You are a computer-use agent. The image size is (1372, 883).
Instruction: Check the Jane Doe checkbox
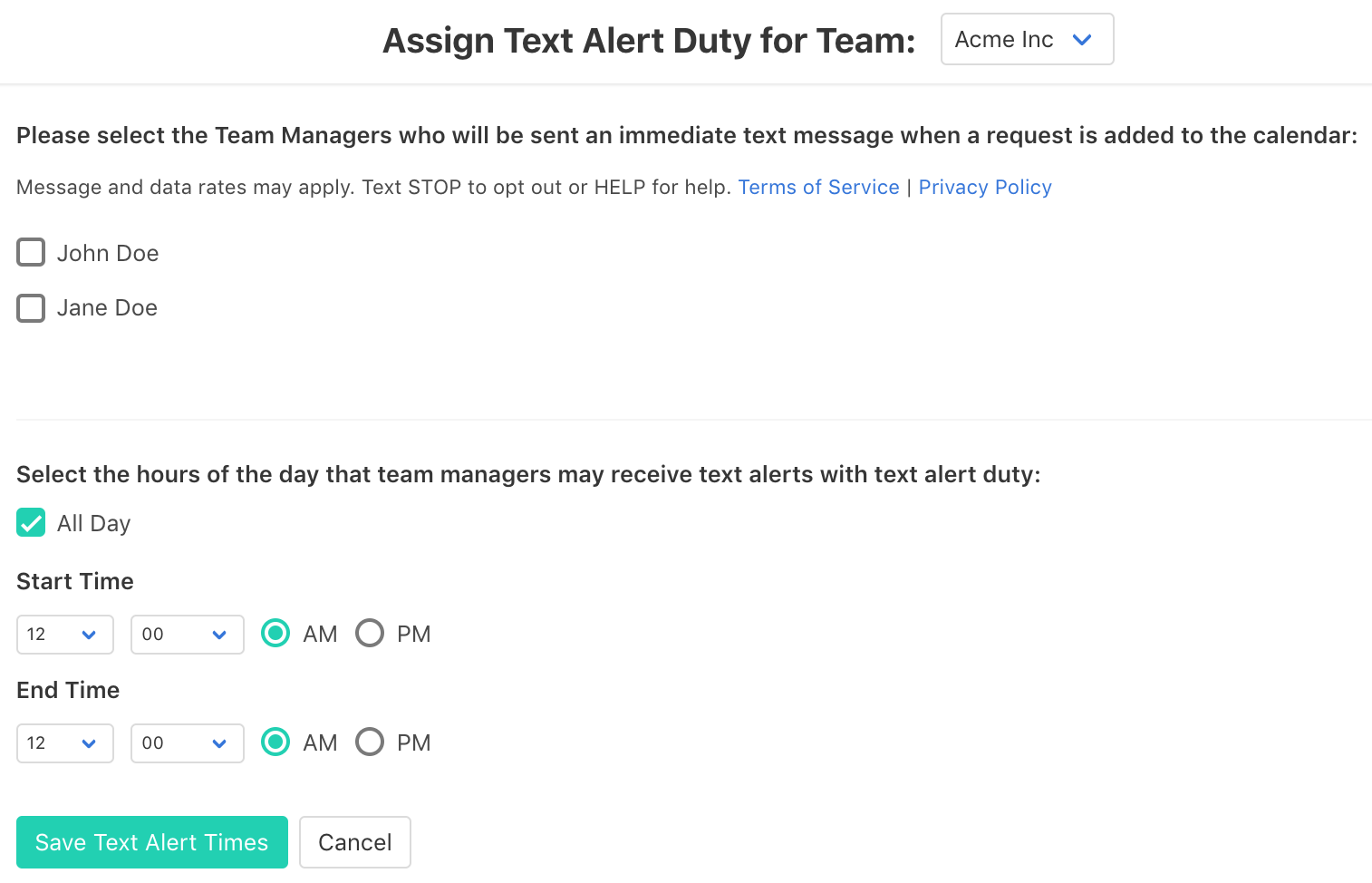[x=31, y=308]
